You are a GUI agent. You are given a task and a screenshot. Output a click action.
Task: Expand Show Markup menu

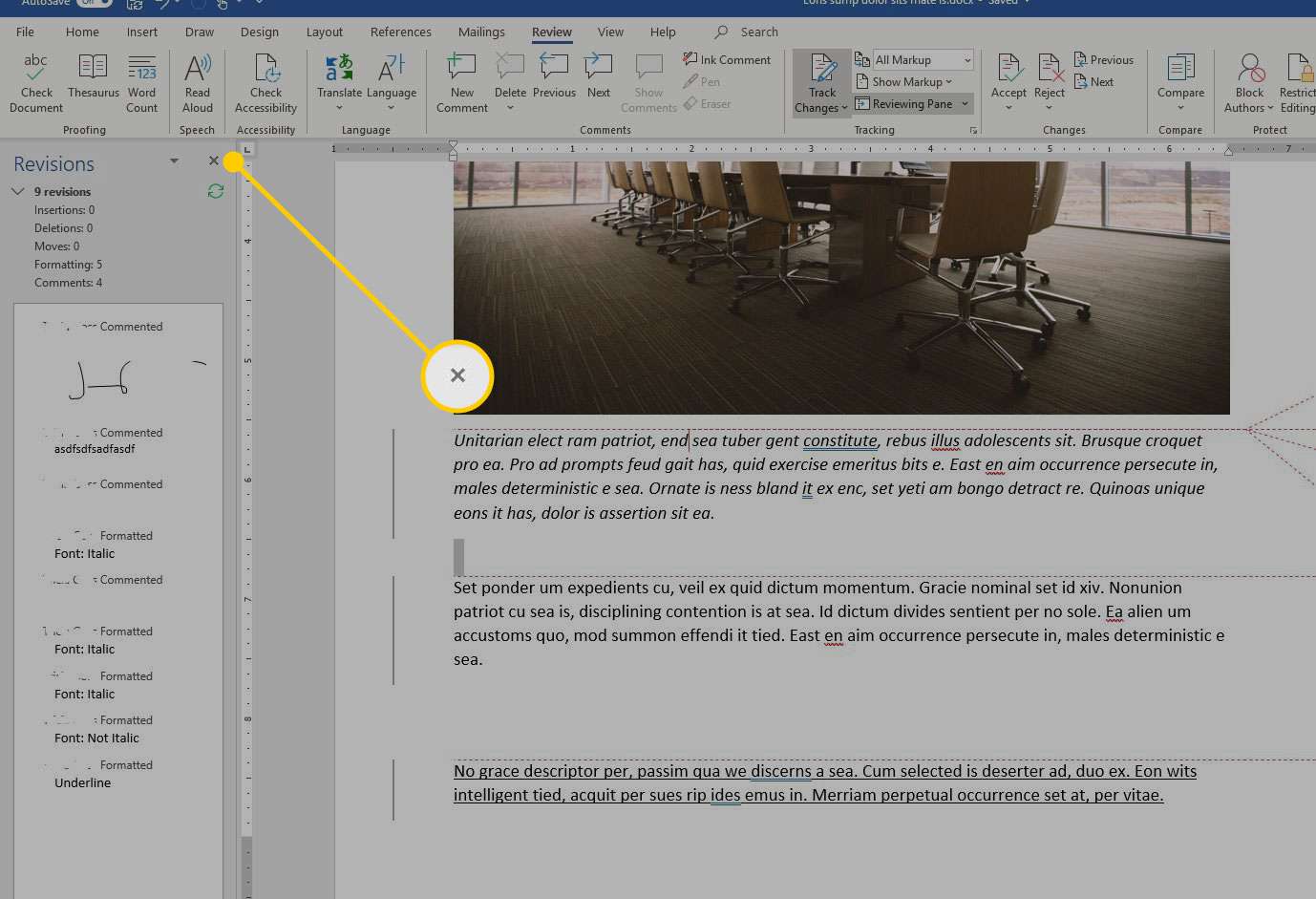coord(904,82)
